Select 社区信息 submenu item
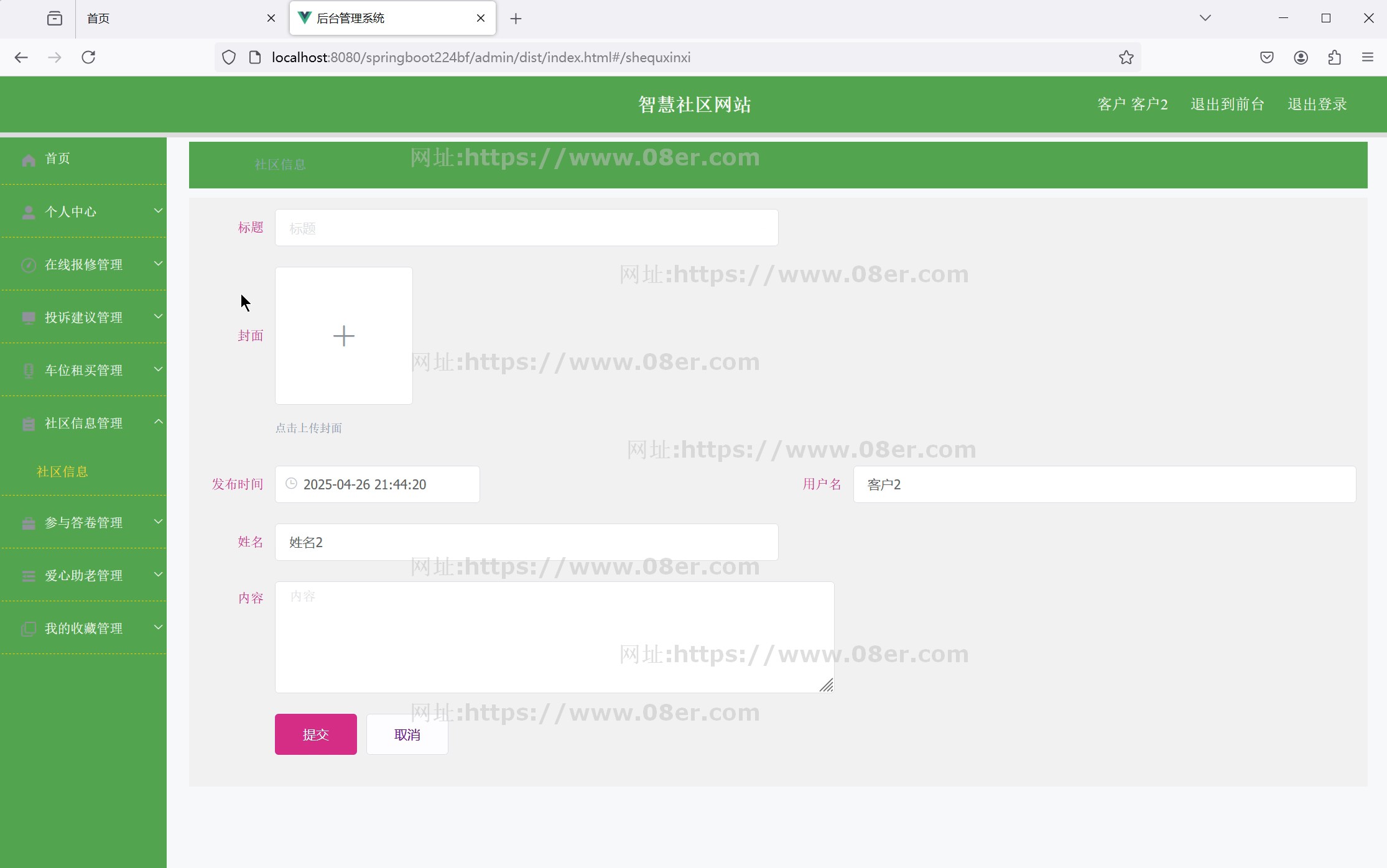This screenshot has width=1387, height=868. (x=62, y=472)
